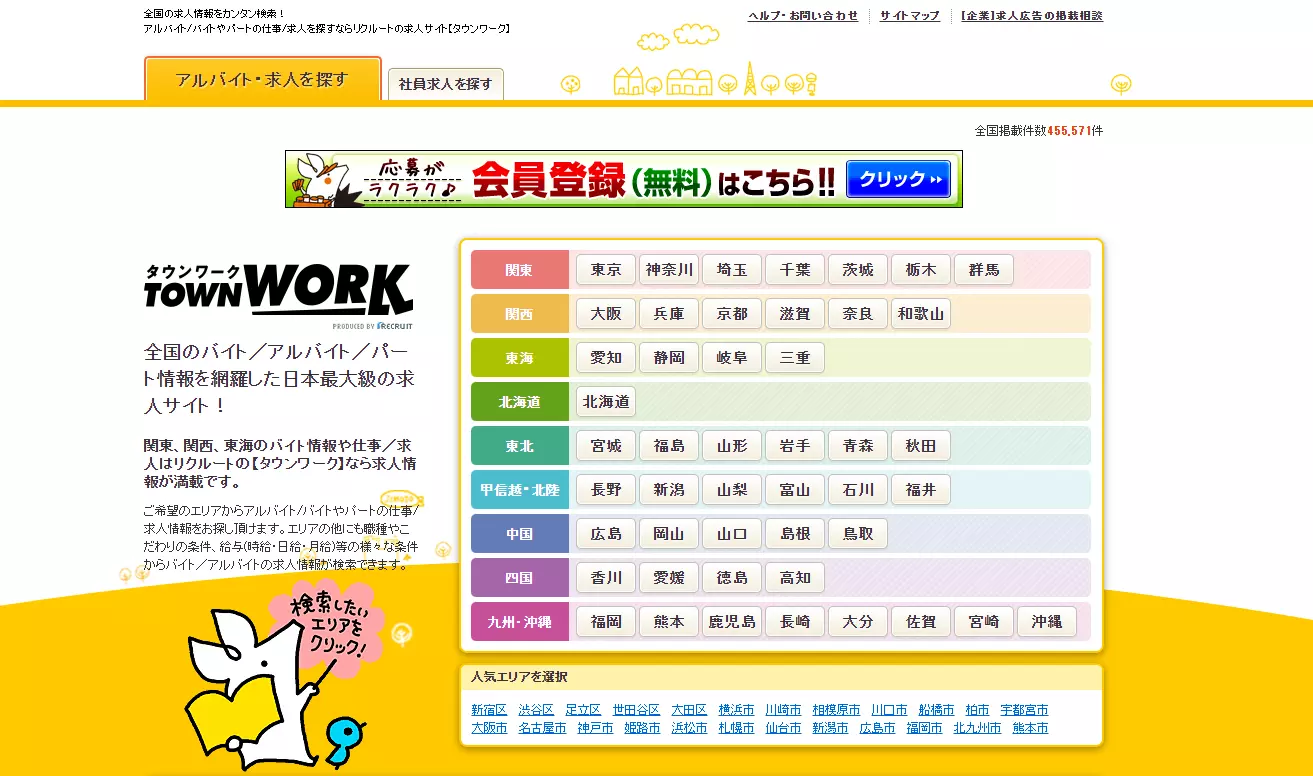Pick 岐阜 from the 東海 row

[x=732, y=358]
